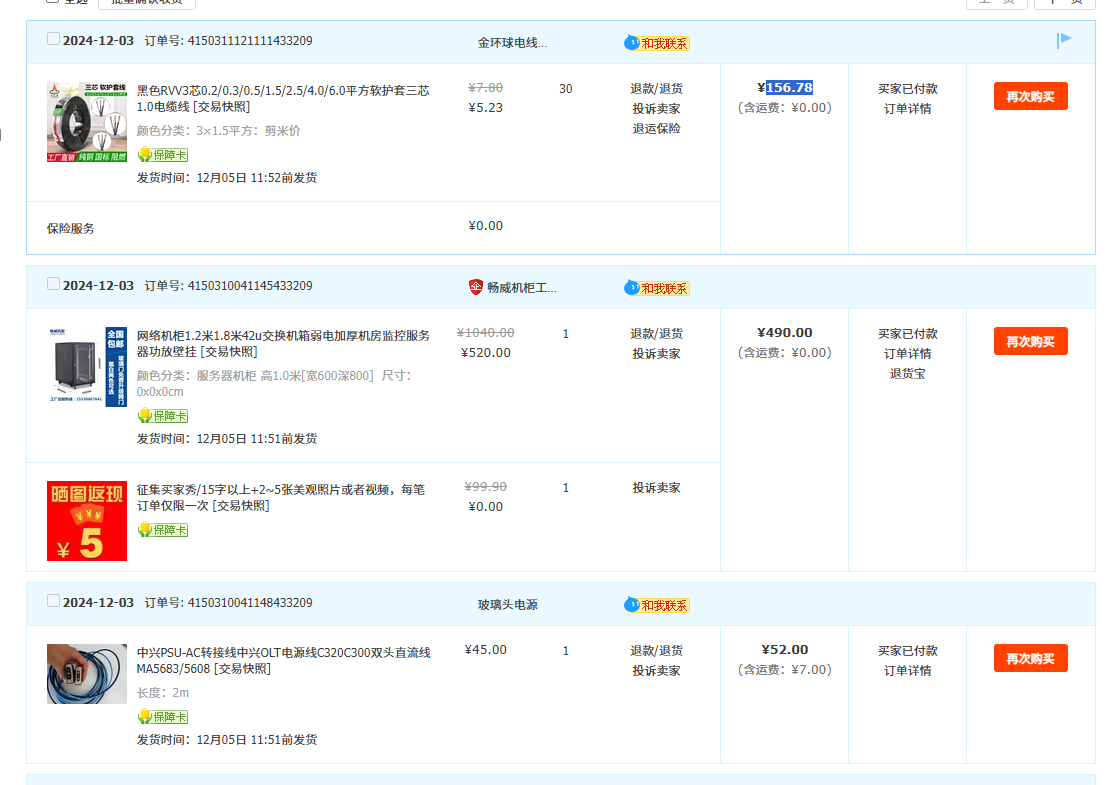Click the 保障卡 badge under the ZTE power cable
The image size is (1113, 785).
pyautogui.click(x=163, y=717)
